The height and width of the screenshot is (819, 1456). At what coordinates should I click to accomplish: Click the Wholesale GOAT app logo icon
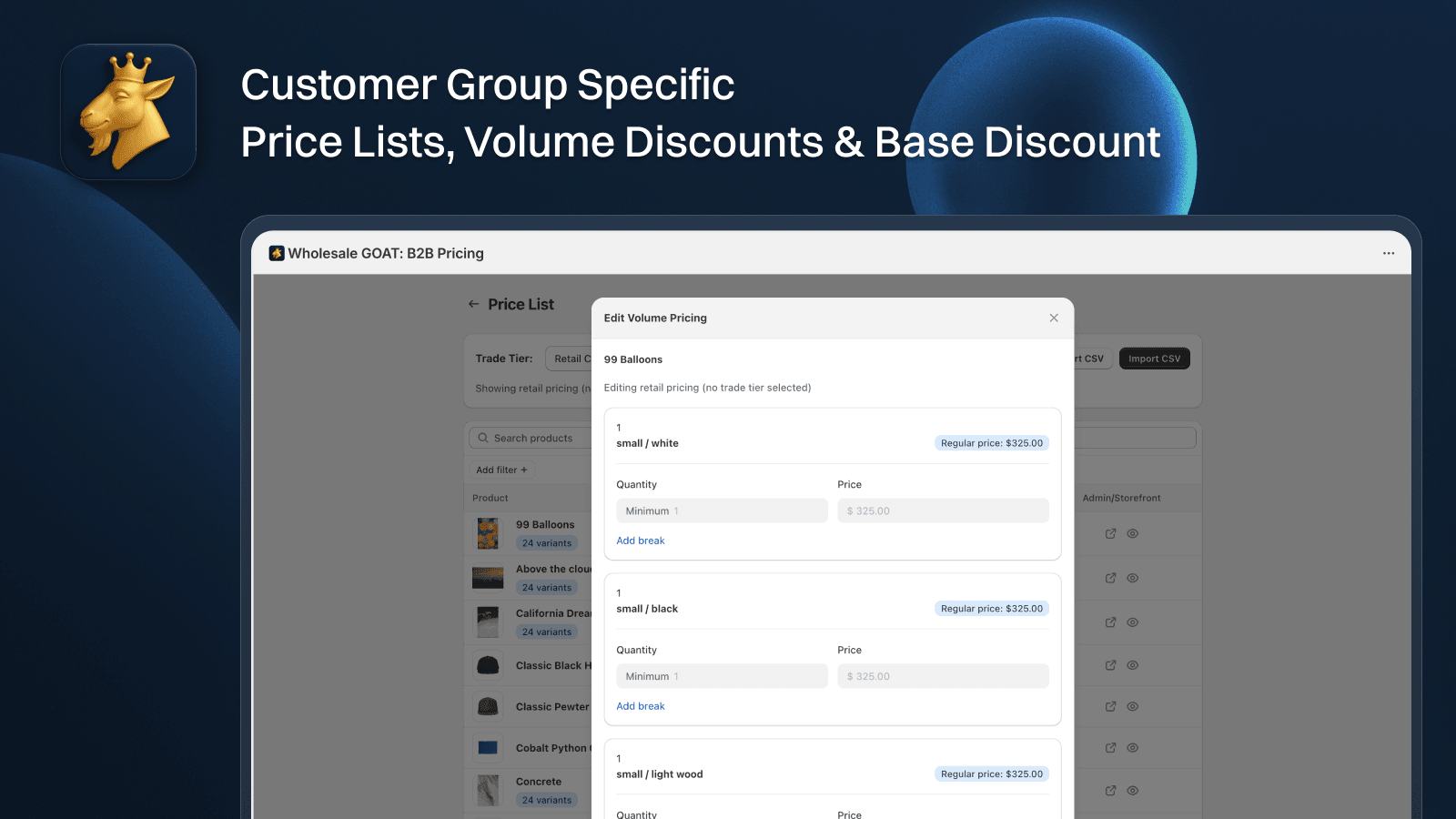277,253
